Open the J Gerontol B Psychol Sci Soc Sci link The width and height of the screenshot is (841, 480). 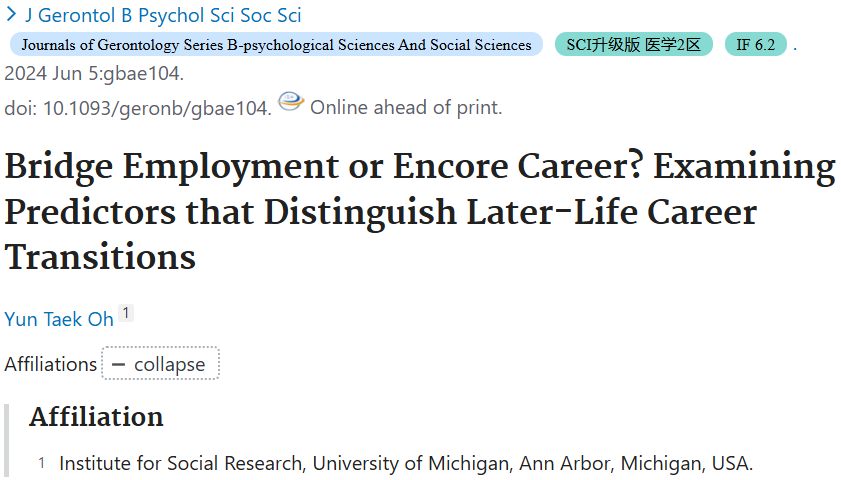tap(163, 15)
